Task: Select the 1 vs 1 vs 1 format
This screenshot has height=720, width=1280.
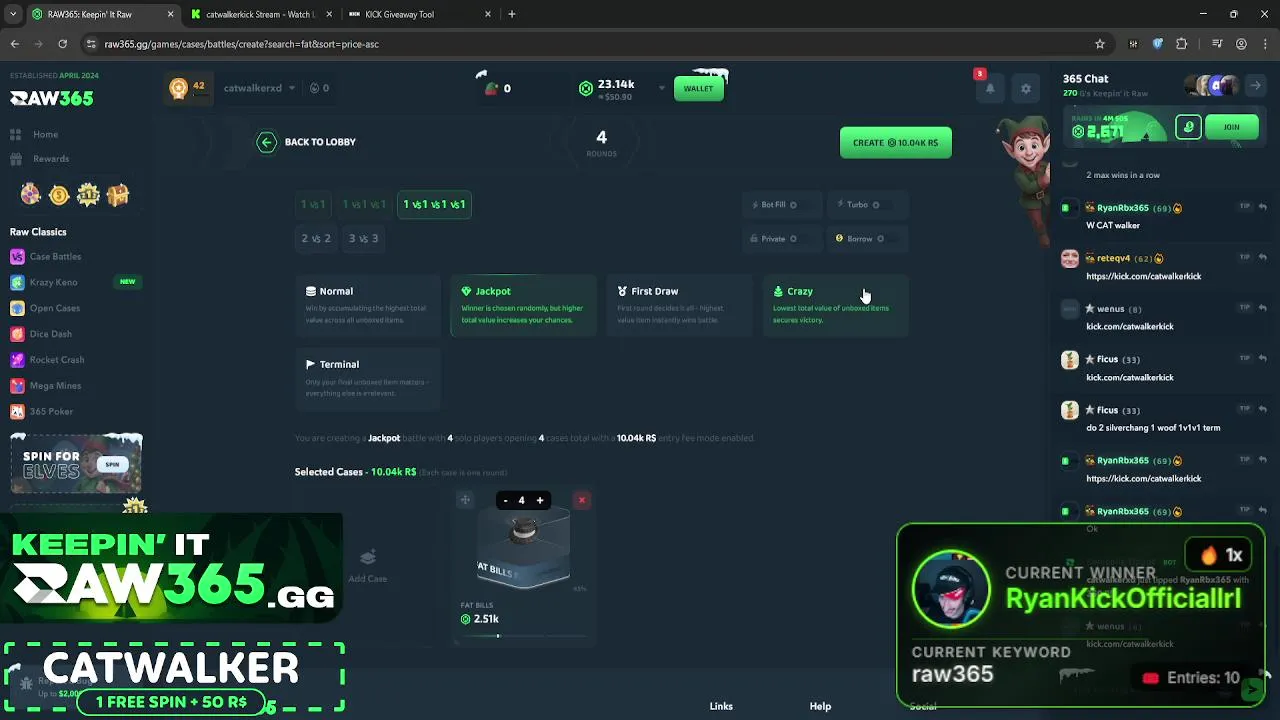Action: click(x=364, y=204)
